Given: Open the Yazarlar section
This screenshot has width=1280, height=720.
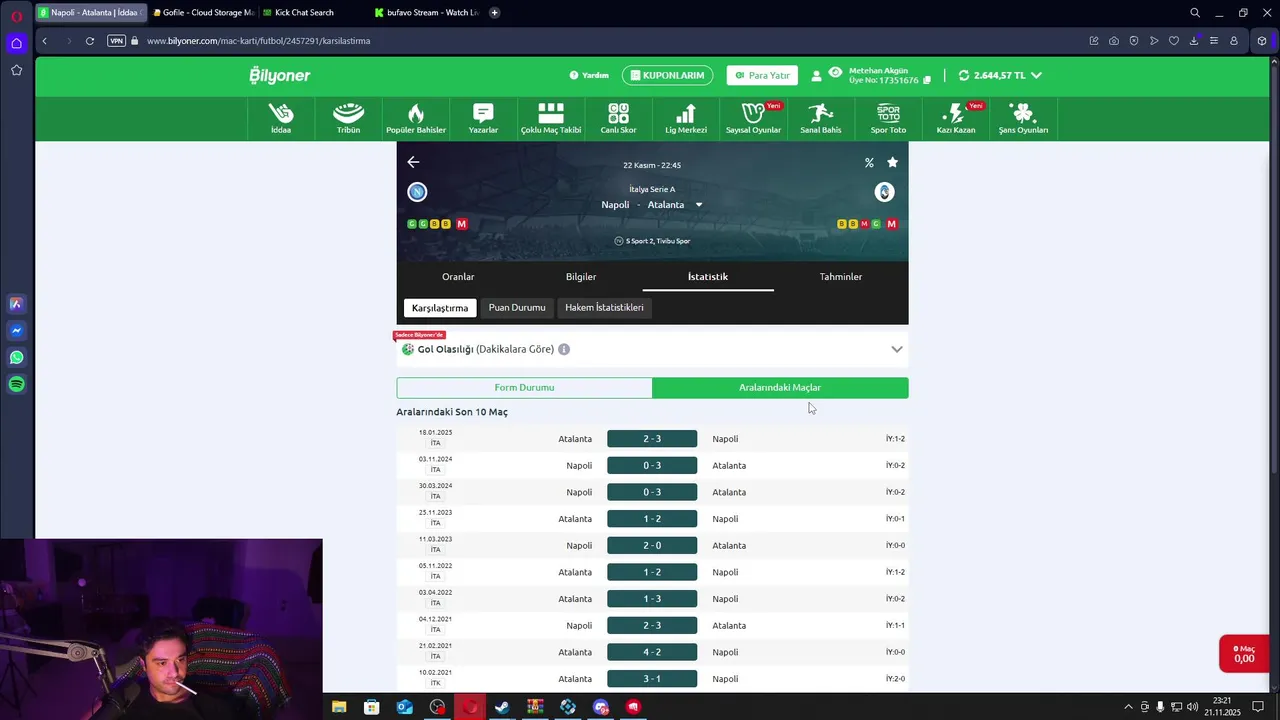Looking at the screenshot, I should coord(483,118).
